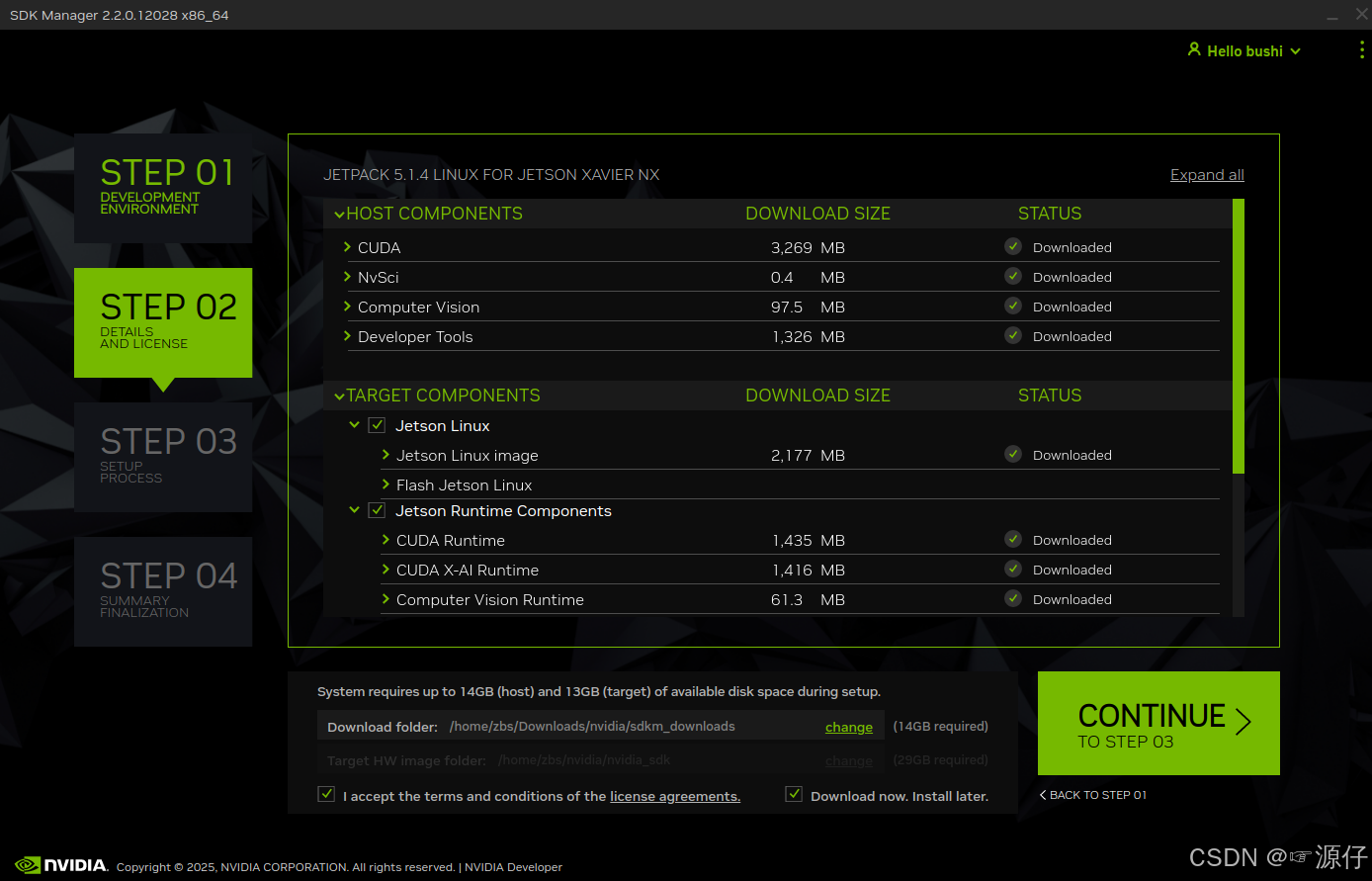Click the Developer Tools Downloaded check icon
The width and height of the screenshot is (1372, 881).
pos(1013,335)
